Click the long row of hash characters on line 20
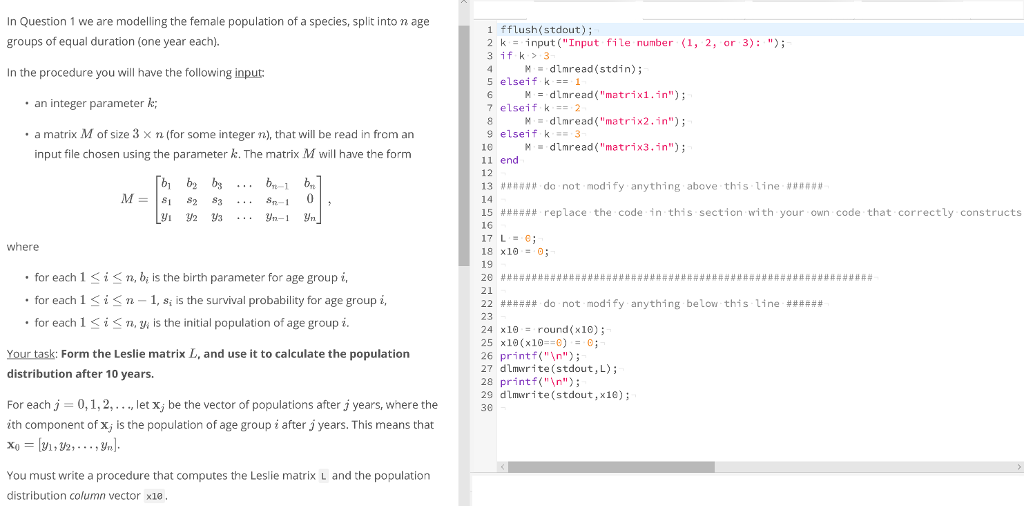Screen dimensions: 1024x506 tap(686, 277)
